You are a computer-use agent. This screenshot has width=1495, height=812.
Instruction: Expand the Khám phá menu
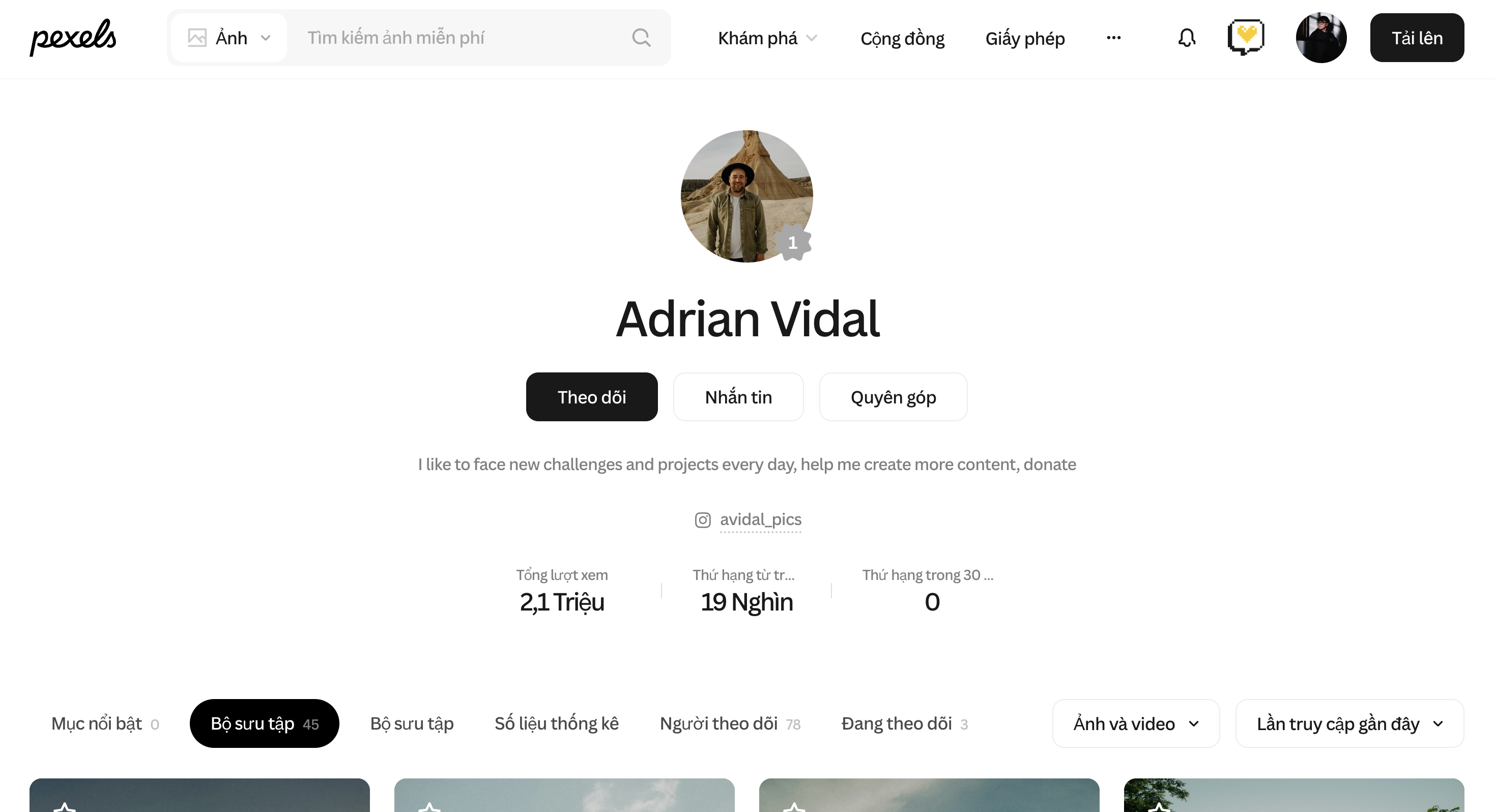click(x=767, y=38)
